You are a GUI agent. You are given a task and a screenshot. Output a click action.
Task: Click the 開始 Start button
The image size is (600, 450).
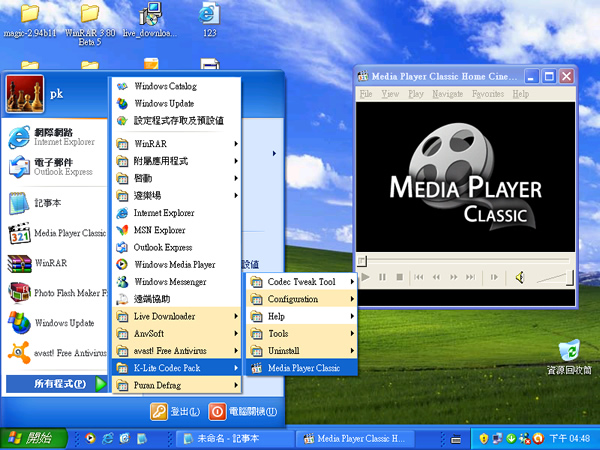[33, 439]
